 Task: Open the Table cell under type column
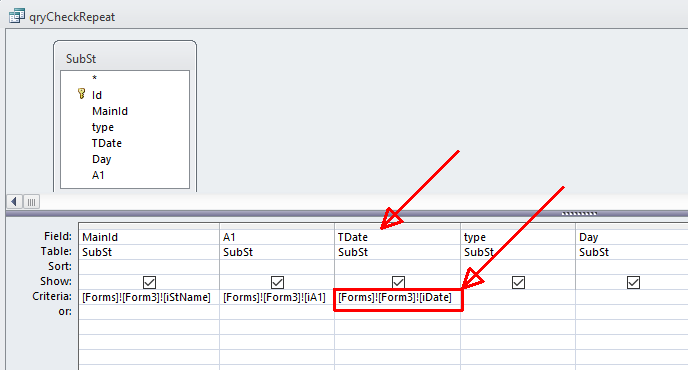click(518, 252)
